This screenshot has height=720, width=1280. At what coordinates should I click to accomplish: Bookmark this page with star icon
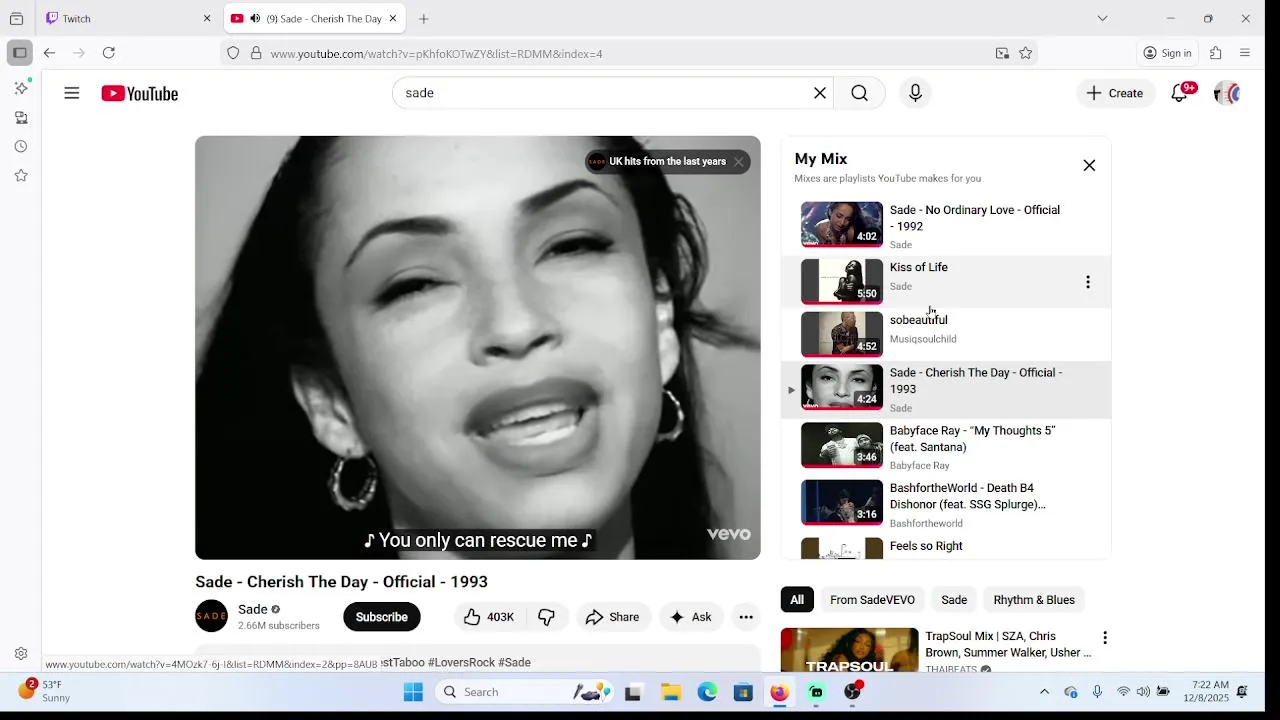click(1025, 53)
